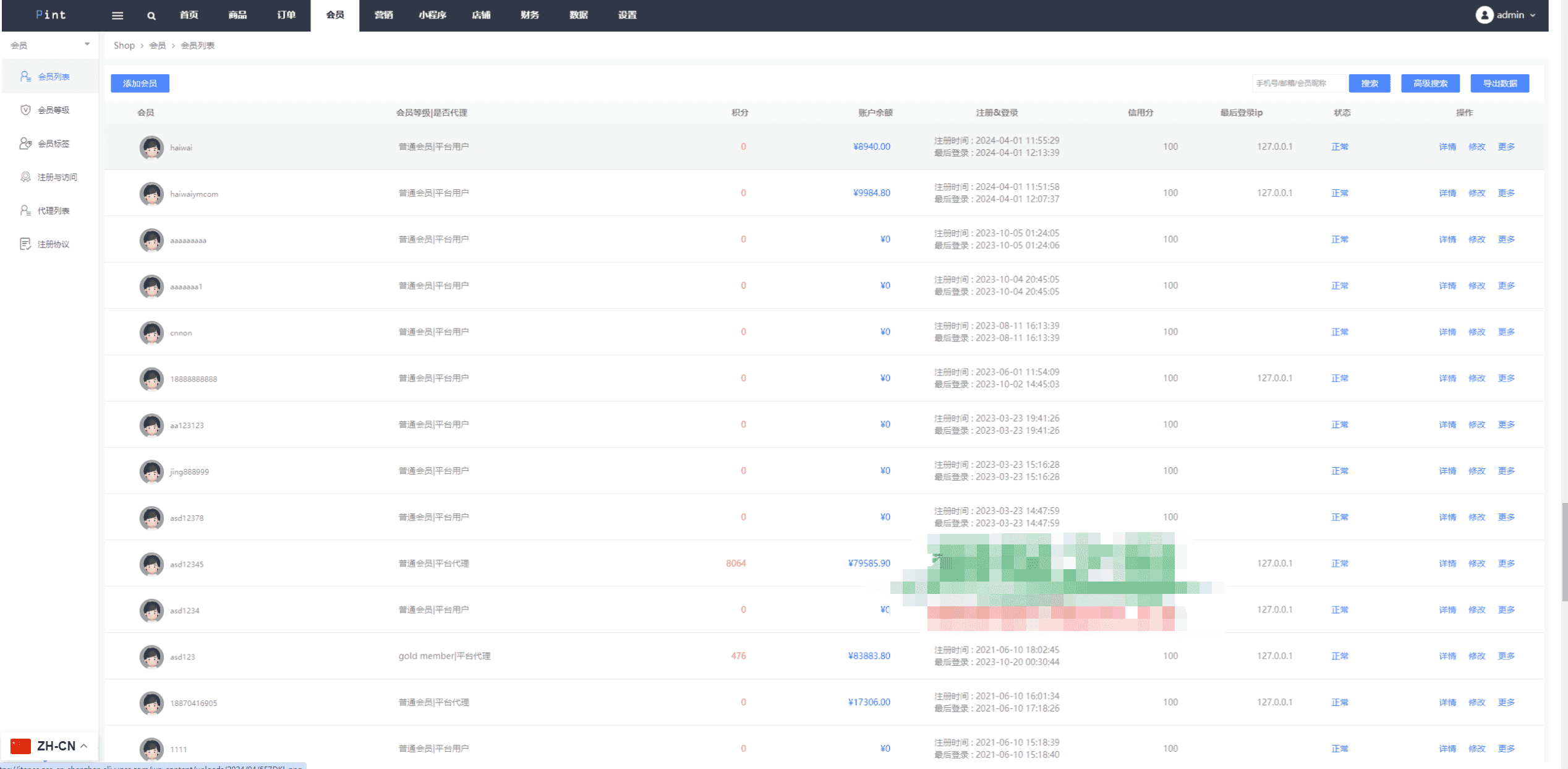Switch to the 财务 top menu tab
The height and width of the screenshot is (769, 1568).
pos(529,15)
